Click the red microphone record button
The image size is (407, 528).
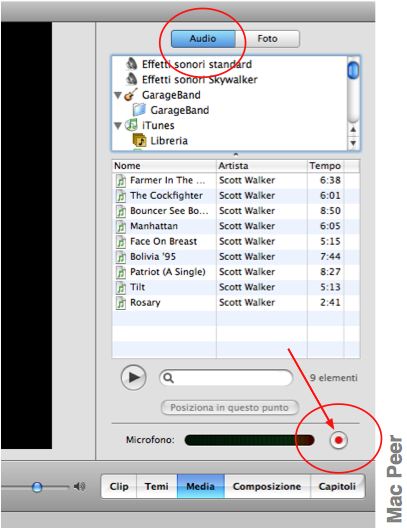[x=338, y=440]
